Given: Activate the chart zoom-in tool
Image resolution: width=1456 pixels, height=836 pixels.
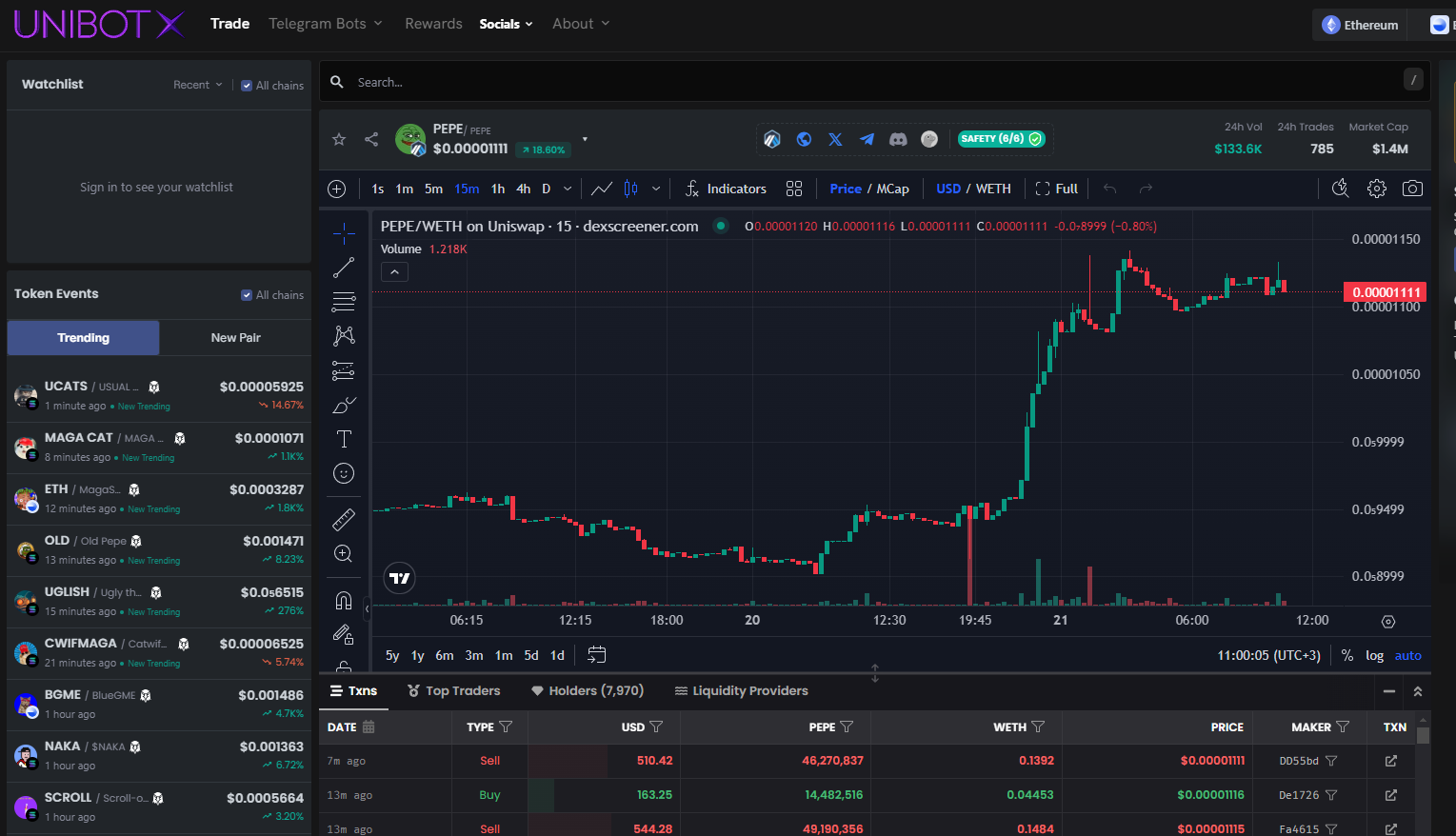Looking at the screenshot, I should pyautogui.click(x=344, y=553).
